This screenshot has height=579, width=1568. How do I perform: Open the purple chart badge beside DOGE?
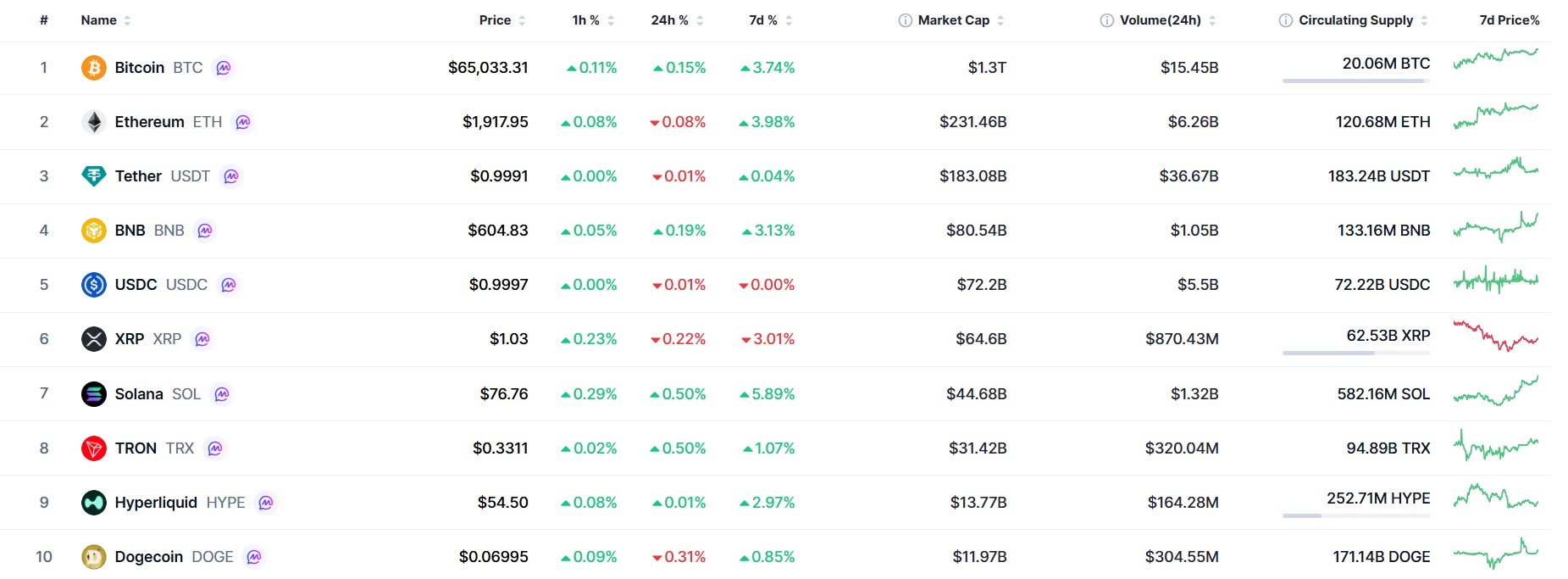tap(254, 557)
